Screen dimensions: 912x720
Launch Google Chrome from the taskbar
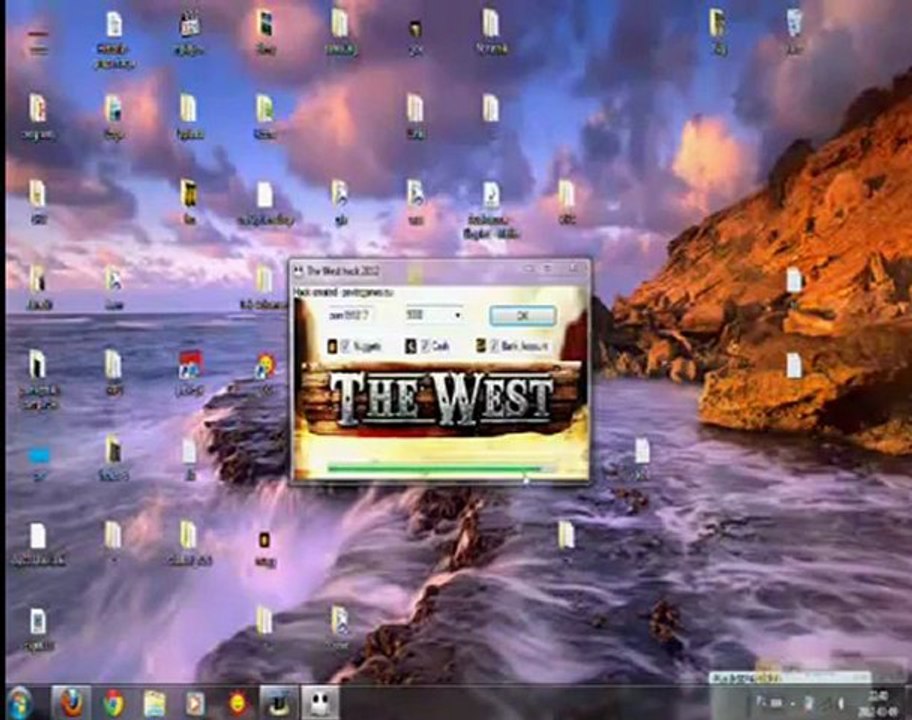[x=114, y=703]
